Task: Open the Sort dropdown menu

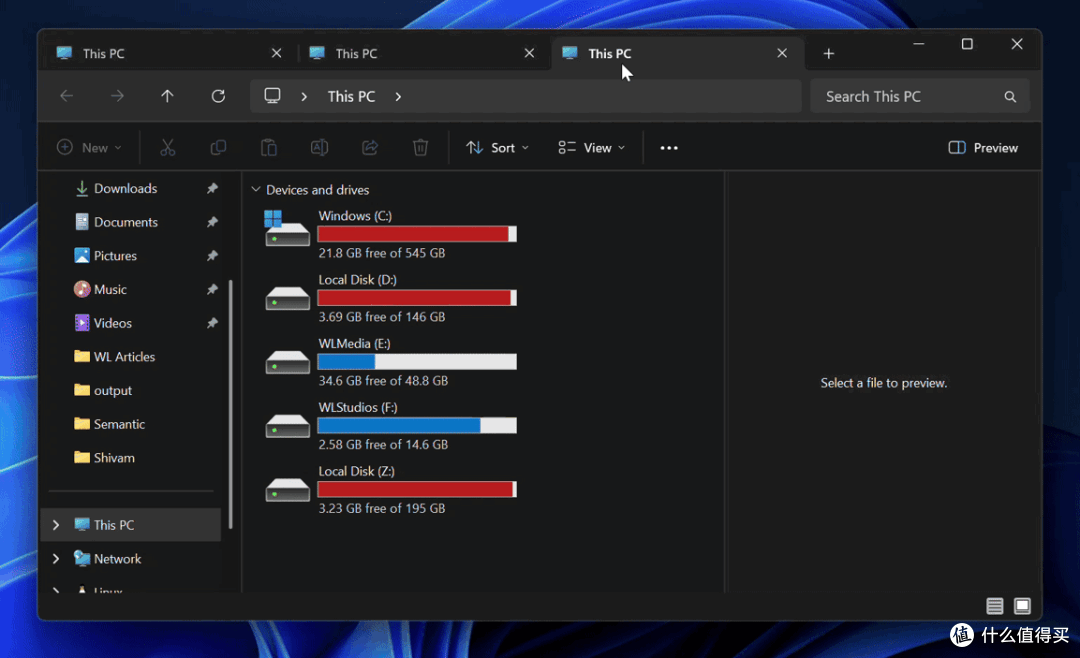Action: pyautogui.click(x=497, y=147)
